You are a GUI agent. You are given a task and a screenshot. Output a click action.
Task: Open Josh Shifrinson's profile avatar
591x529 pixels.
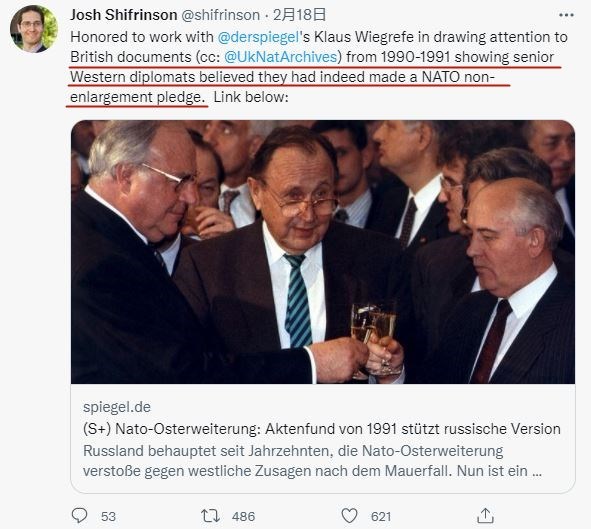(34, 29)
